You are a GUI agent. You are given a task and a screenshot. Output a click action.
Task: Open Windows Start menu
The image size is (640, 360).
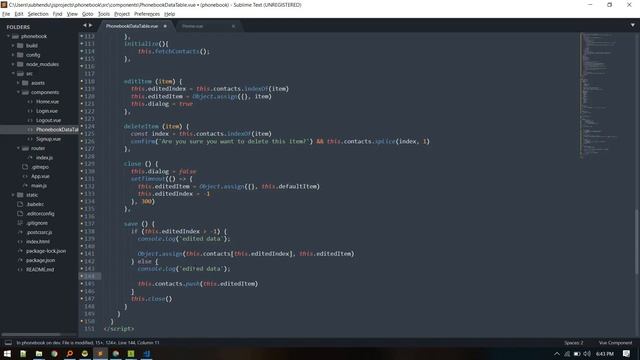pyautogui.click(x=7, y=353)
